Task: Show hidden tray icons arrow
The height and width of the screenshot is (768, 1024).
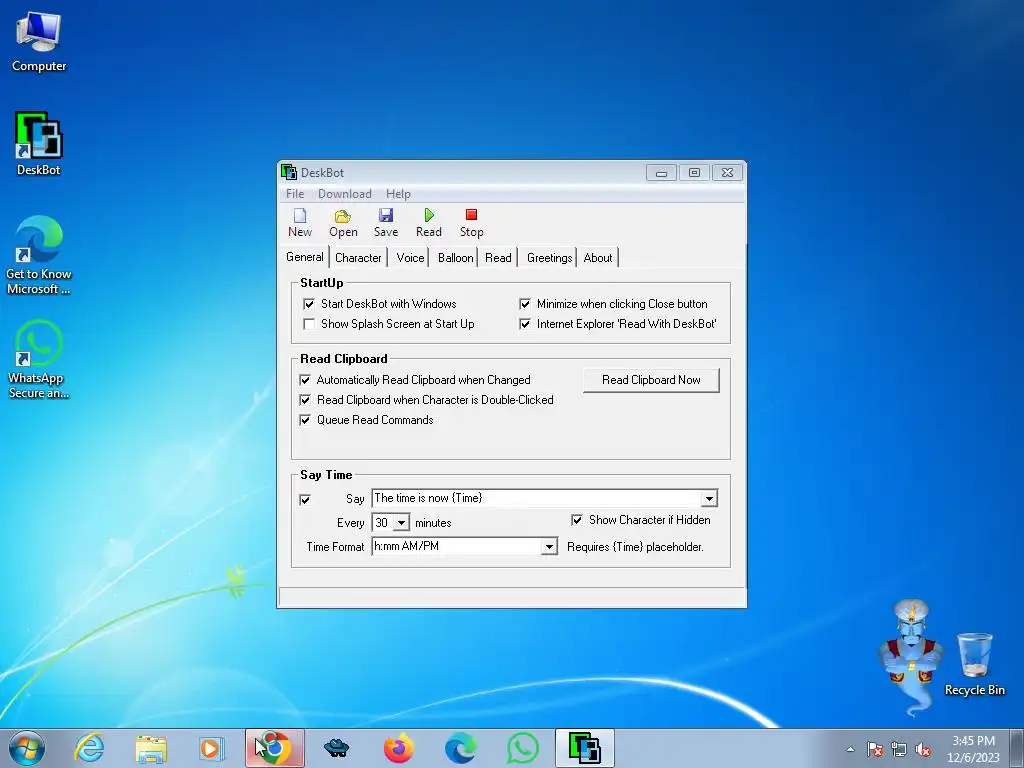Action: (850, 749)
